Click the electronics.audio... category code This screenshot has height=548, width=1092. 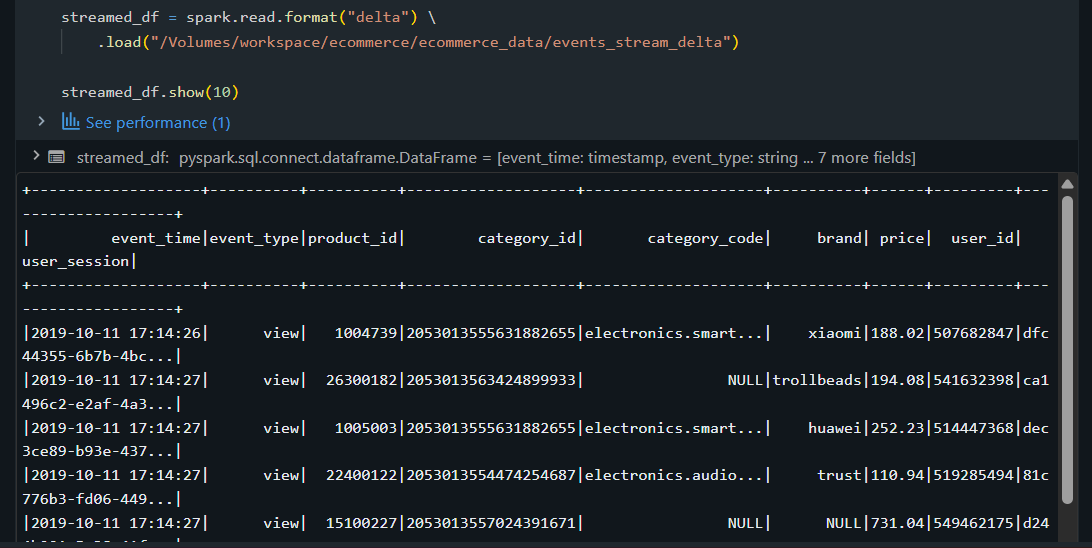674,475
